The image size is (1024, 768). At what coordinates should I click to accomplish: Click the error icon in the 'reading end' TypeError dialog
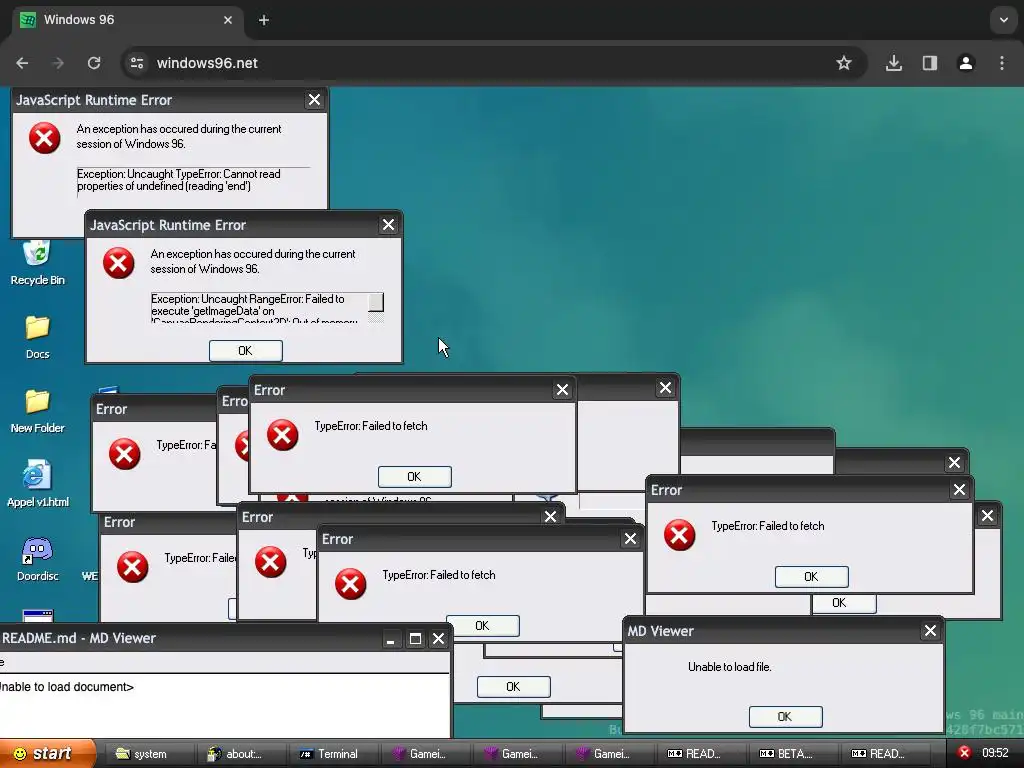(x=44, y=138)
